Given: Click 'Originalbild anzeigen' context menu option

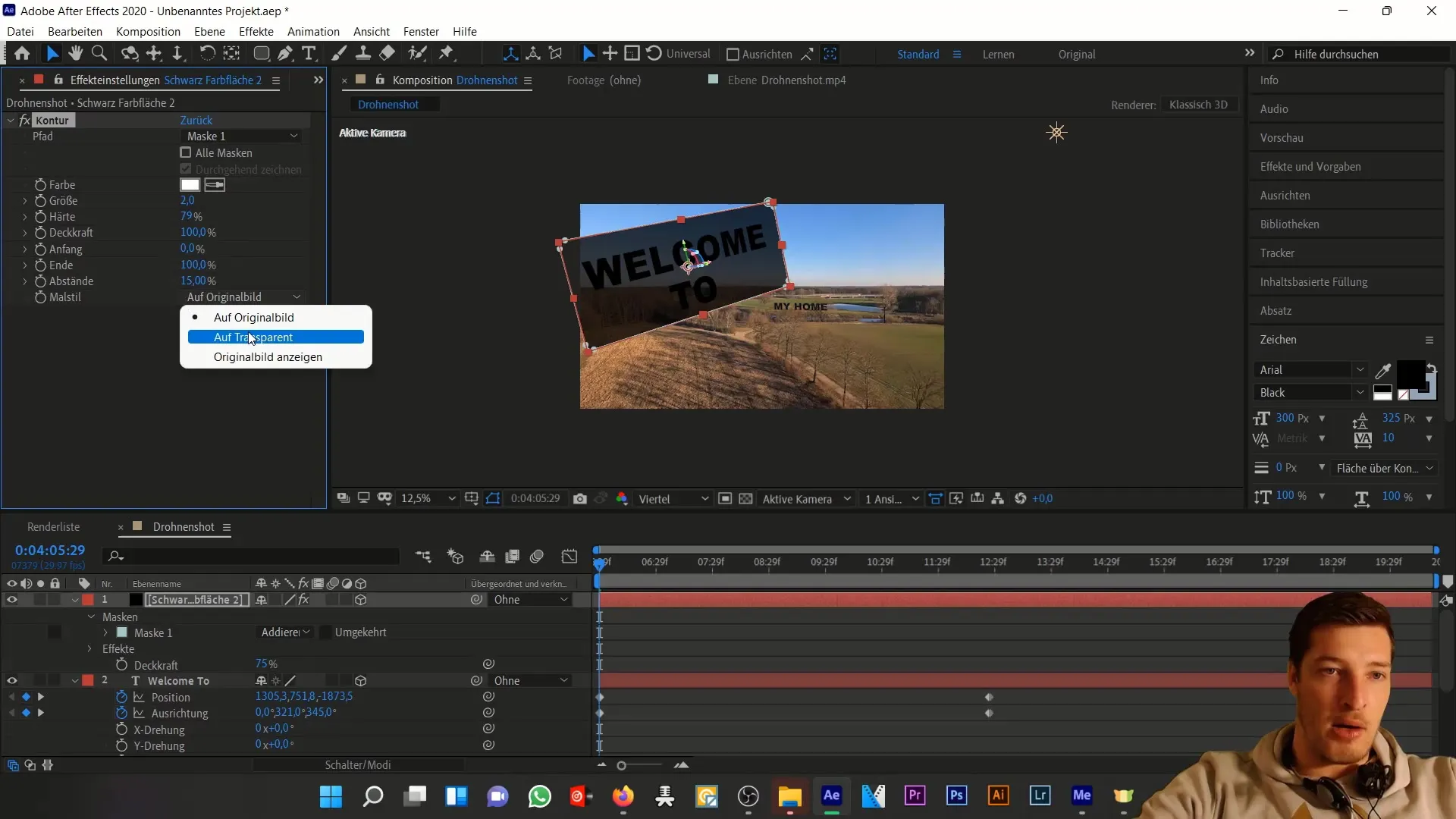Looking at the screenshot, I should coord(268,357).
